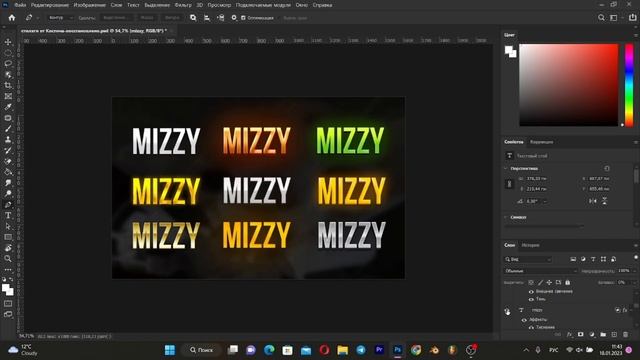
Task: Select the Clone Stamp tool
Action: pos(8,140)
